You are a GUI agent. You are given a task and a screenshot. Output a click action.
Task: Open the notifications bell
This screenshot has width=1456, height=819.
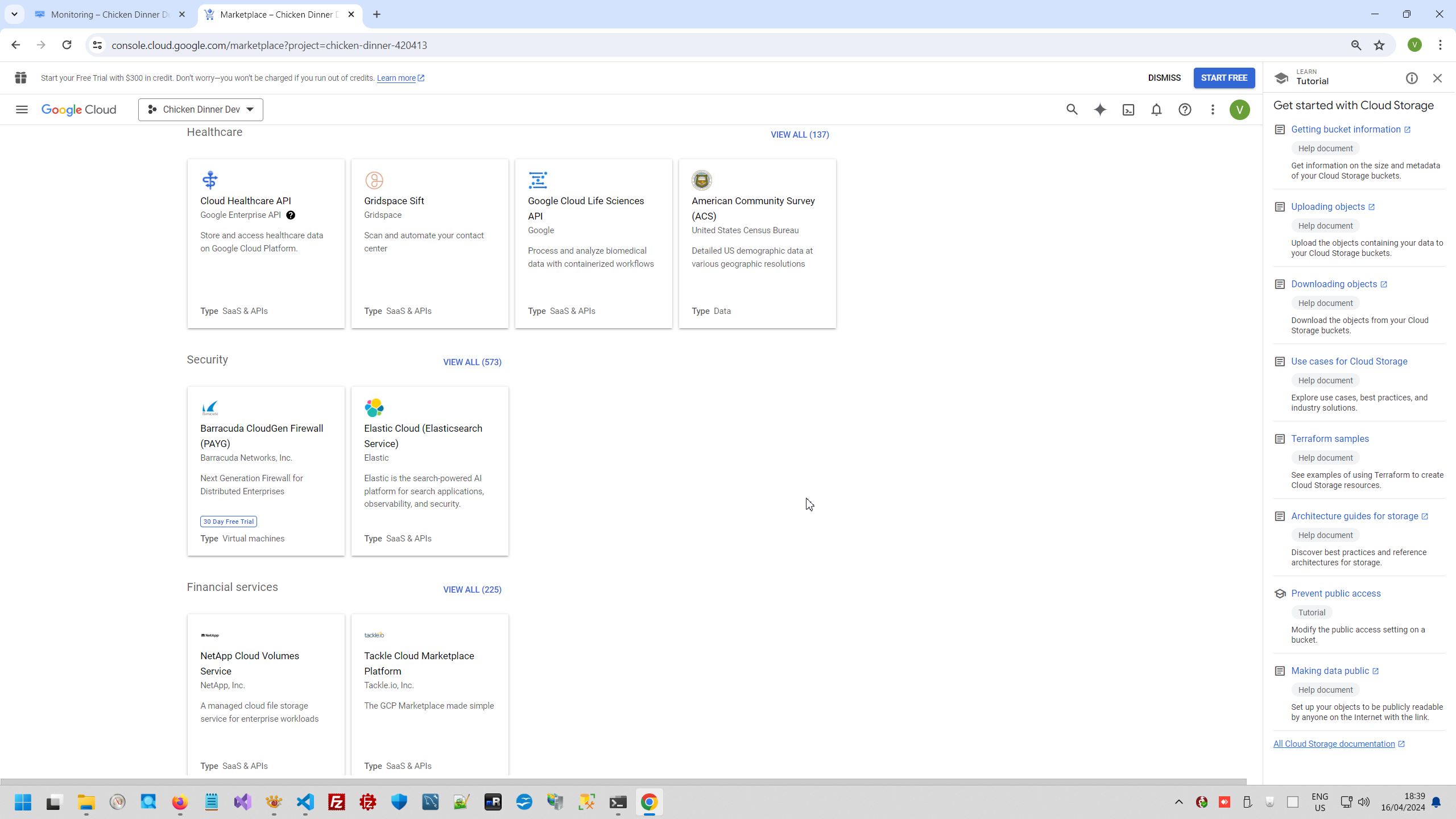(x=1156, y=110)
